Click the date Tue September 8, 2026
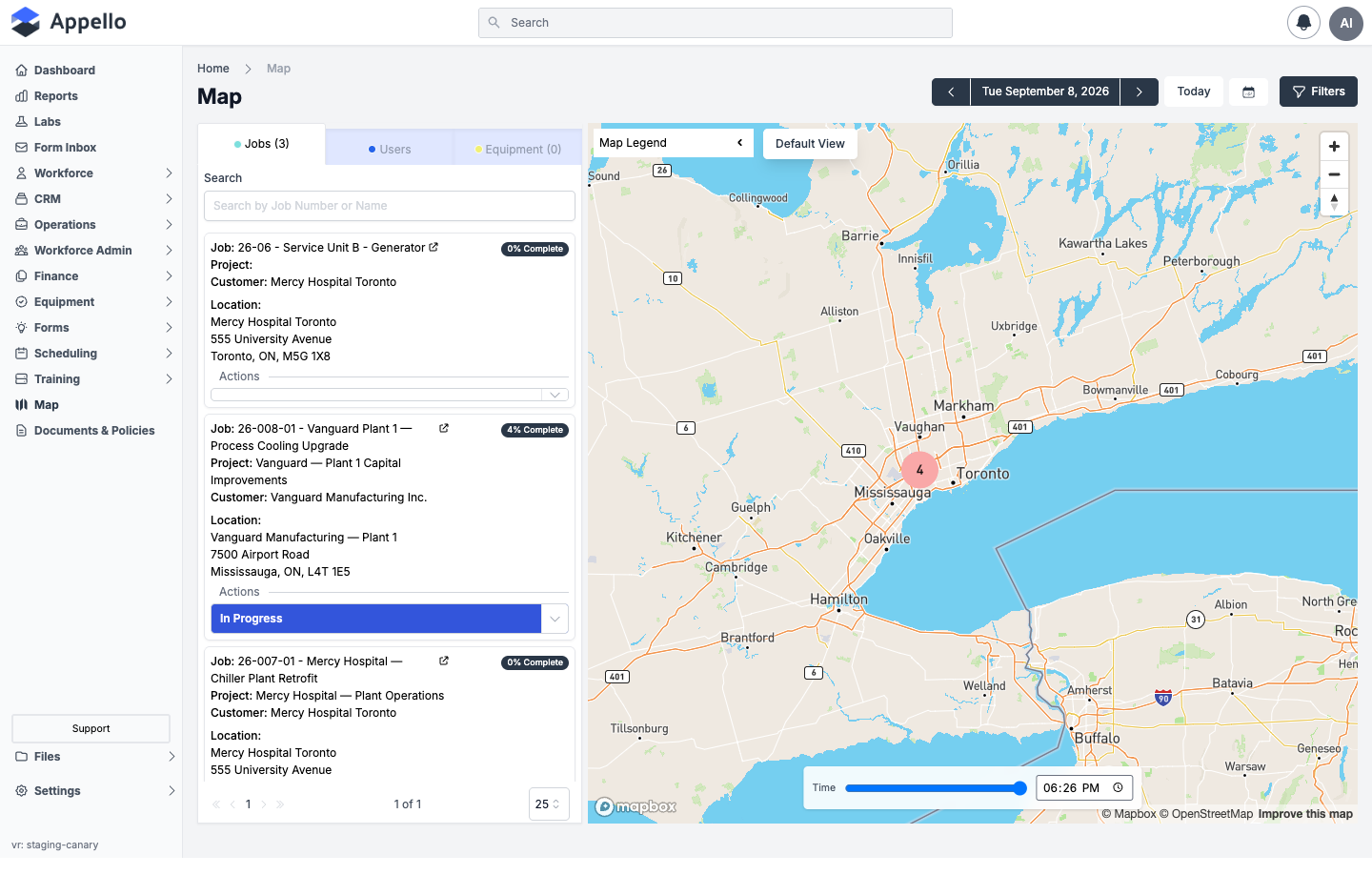Viewport: 1372px width, 875px height. point(1045,92)
